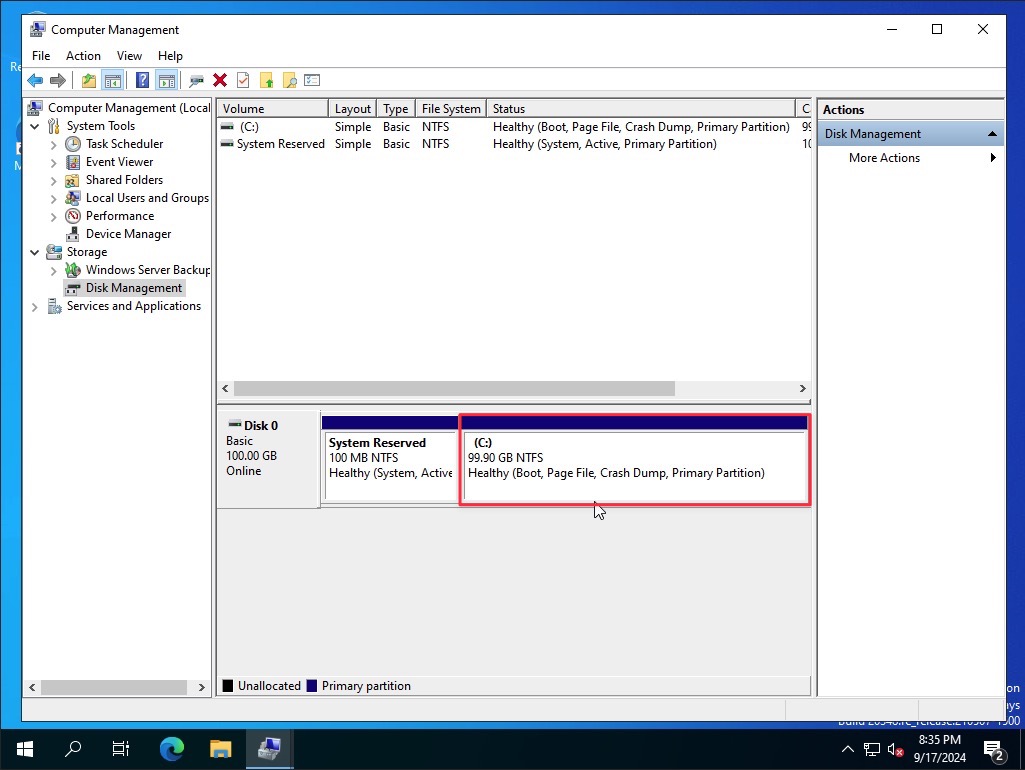This screenshot has width=1025, height=770.
Task: Open the Windows Start menu
Action: [x=24, y=749]
